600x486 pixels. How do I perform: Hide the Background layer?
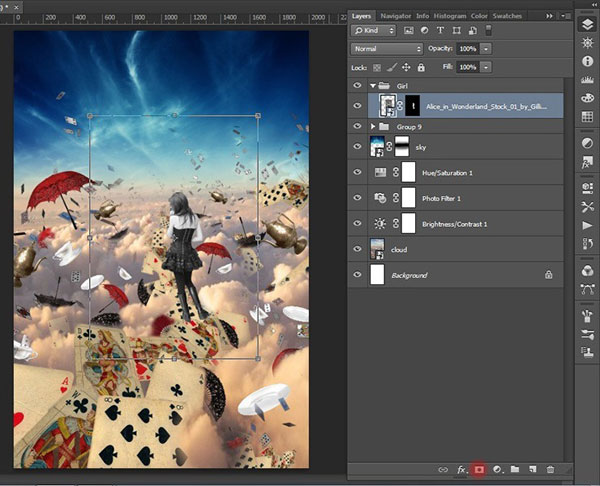357,274
